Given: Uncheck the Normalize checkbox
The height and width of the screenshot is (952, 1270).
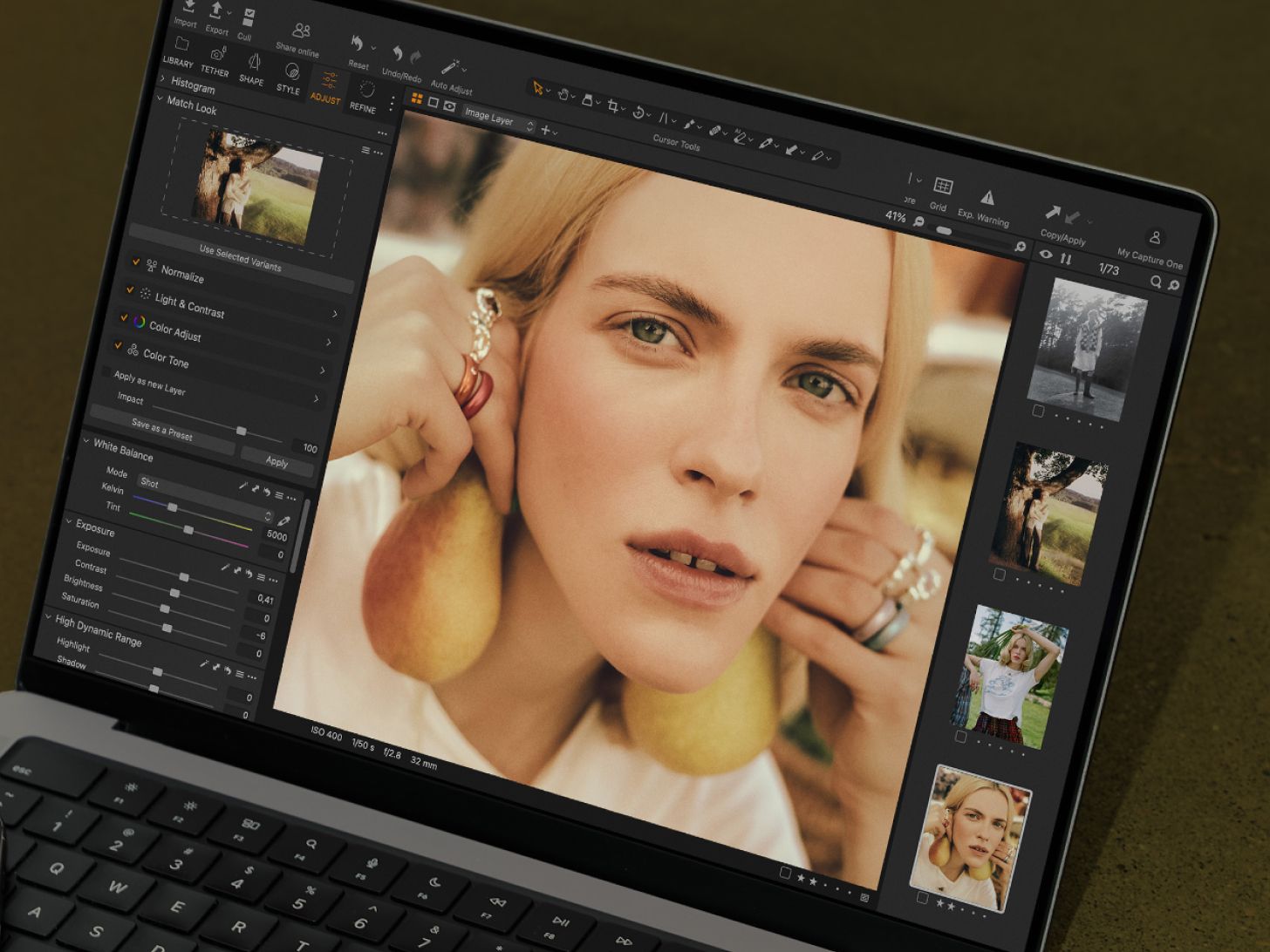Looking at the screenshot, I should [x=136, y=261].
